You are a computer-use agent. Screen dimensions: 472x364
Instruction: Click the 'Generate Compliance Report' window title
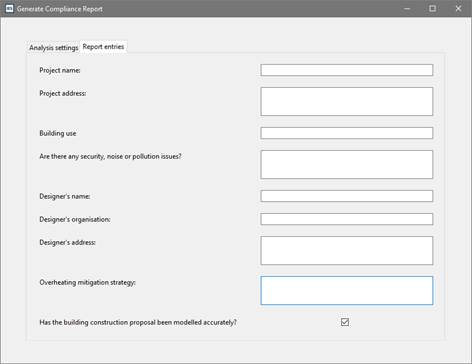[x=60, y=9]
